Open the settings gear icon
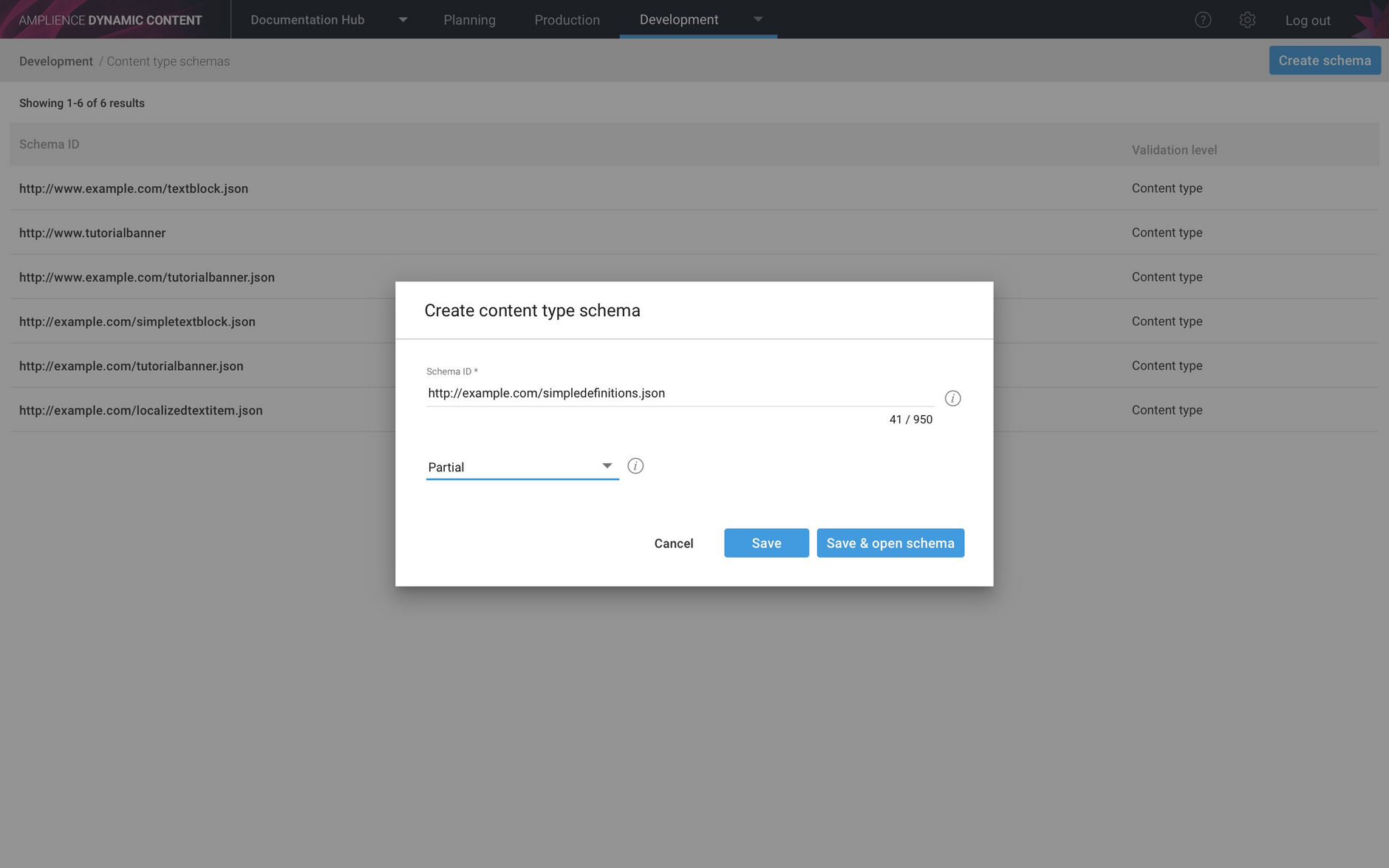 tap(1248, 19)
